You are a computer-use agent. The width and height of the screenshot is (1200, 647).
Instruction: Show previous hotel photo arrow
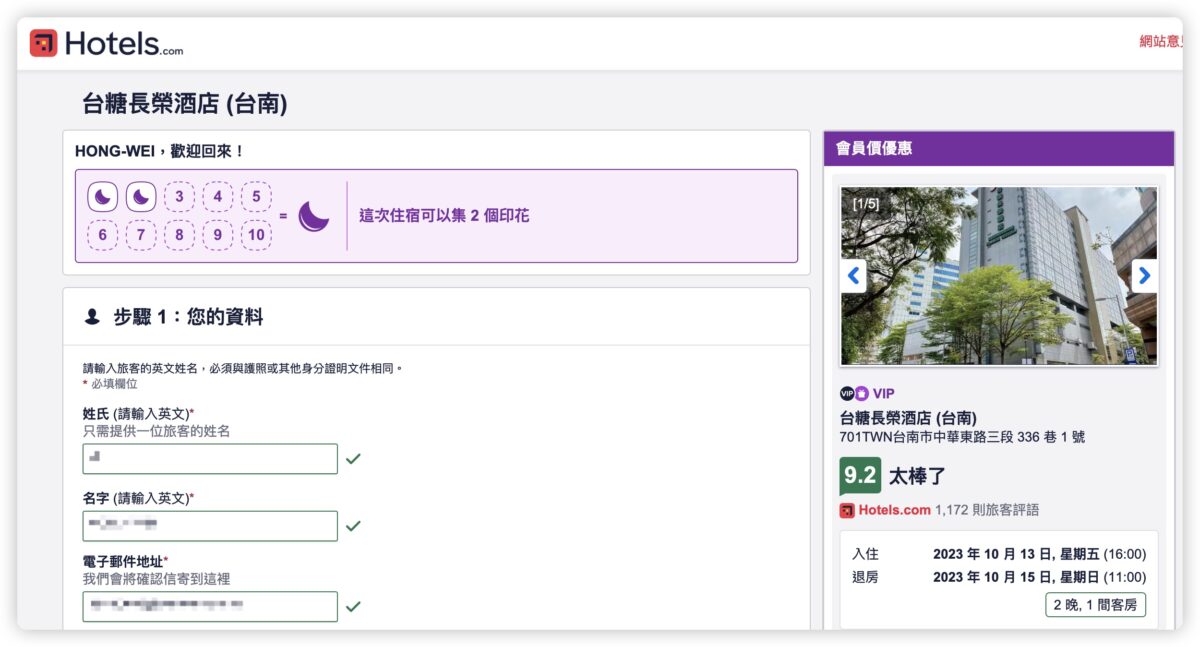coord(854,275)
